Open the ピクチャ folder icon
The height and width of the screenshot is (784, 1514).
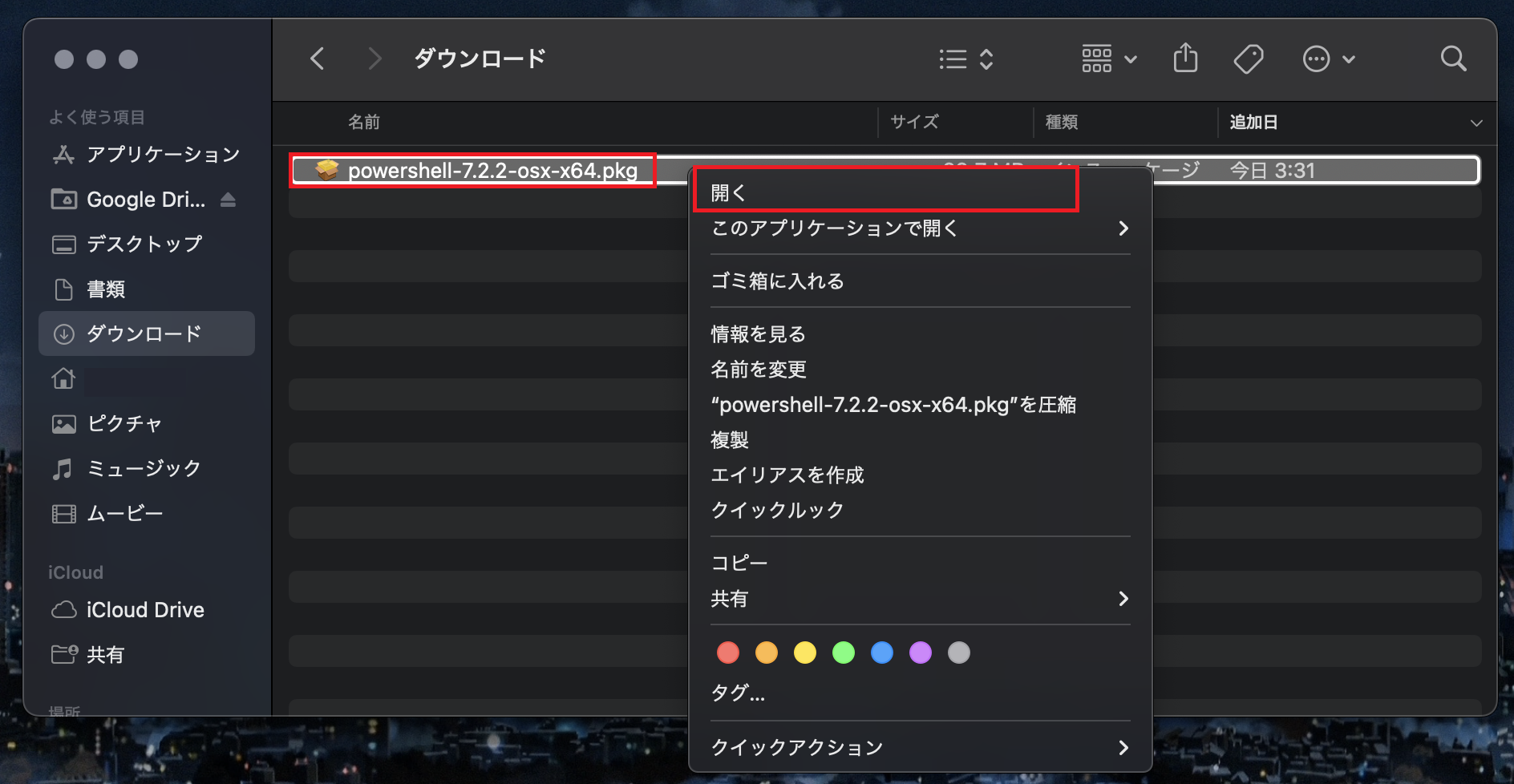coord(64,423)
